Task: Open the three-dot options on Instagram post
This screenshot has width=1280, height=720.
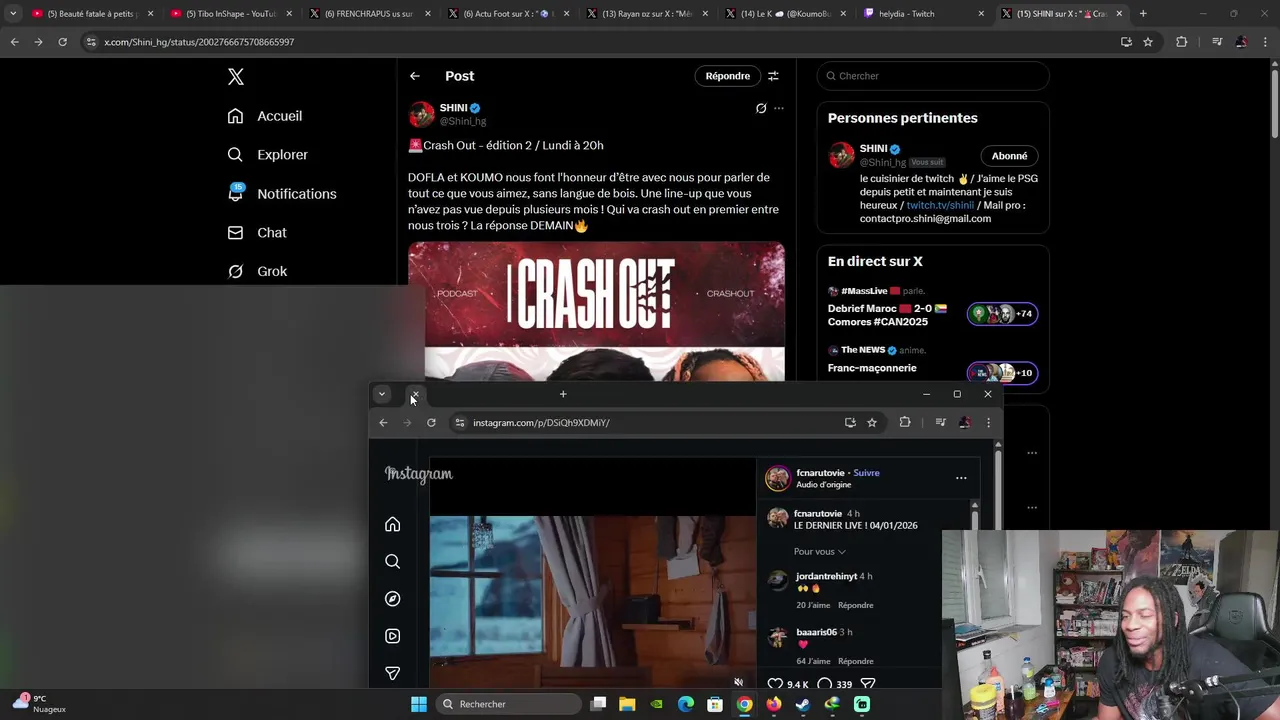Action: [961, 478]
